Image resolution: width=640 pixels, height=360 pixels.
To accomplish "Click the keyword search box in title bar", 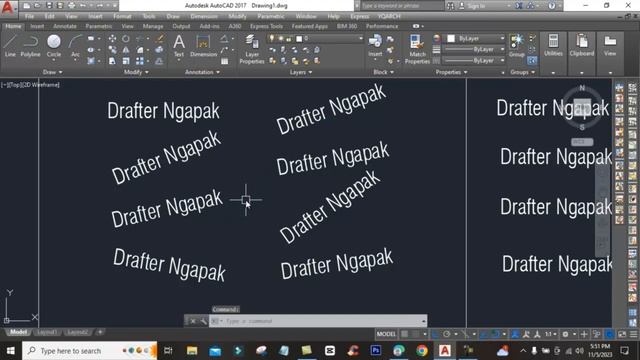I will click(401, 6).
